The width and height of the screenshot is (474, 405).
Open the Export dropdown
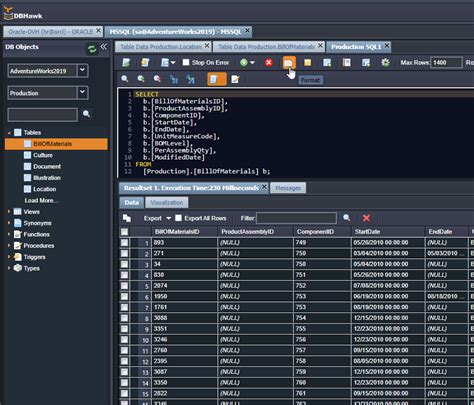tap(157, 218)
